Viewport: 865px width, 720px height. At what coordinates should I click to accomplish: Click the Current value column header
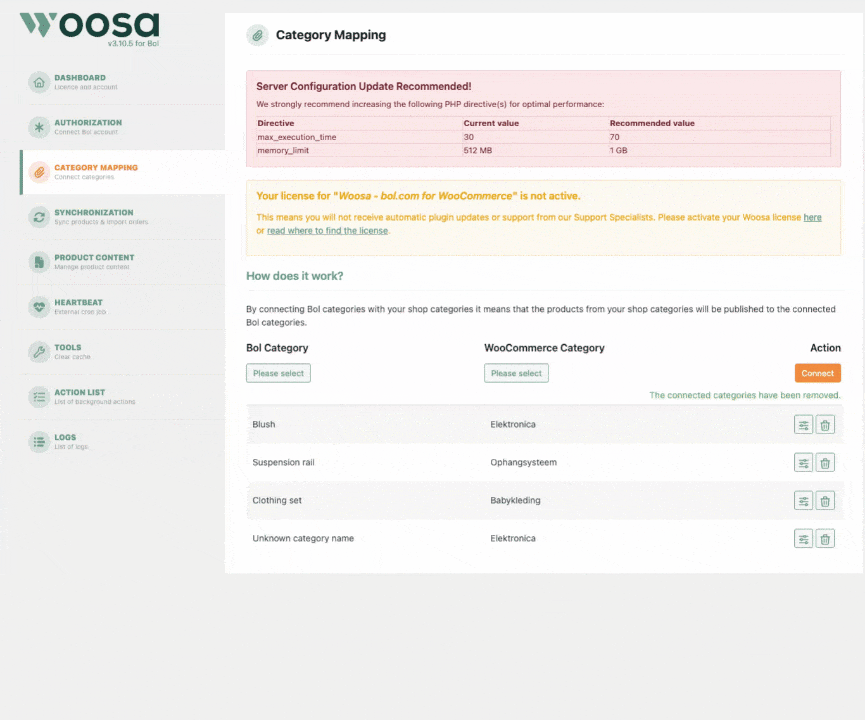491,123
